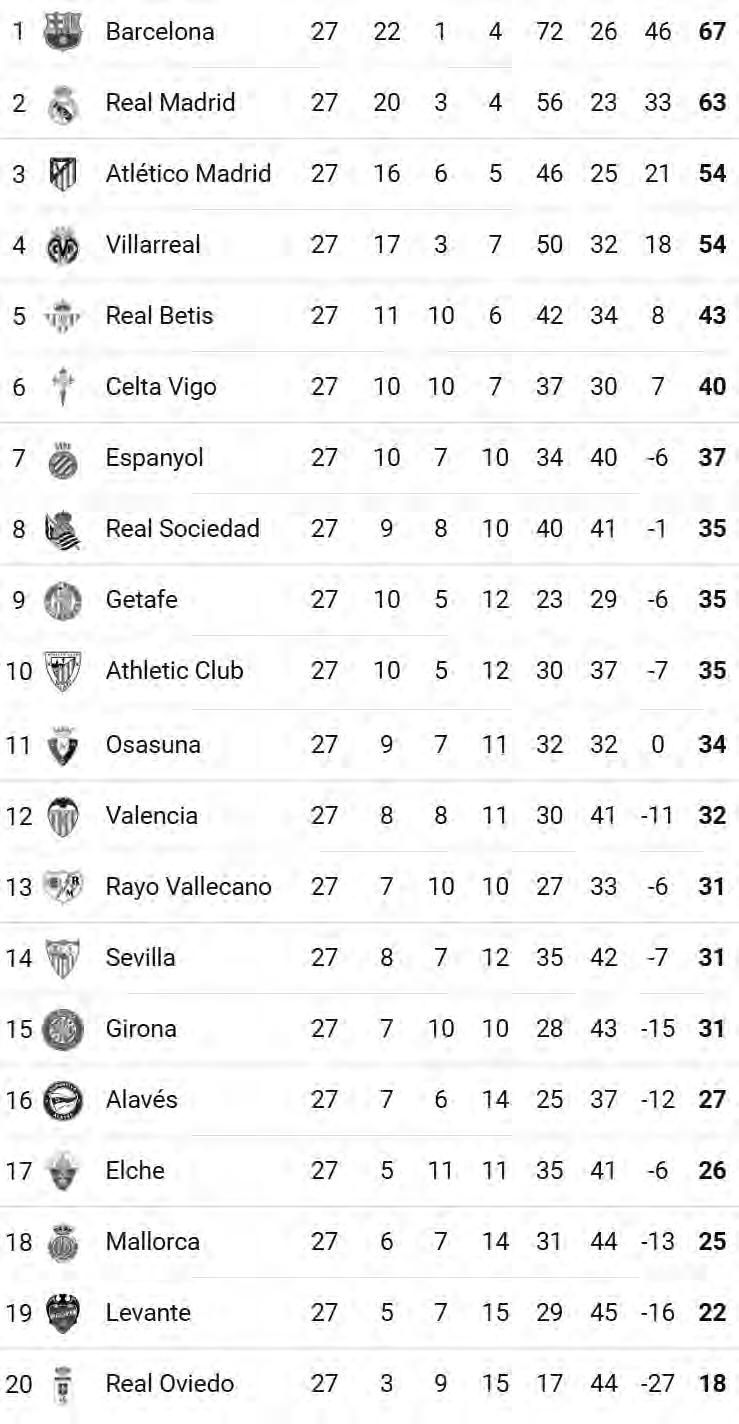Click the Espanyol club badge
The height and width of the screenshot is (1424, 739).
coord(63,458)
